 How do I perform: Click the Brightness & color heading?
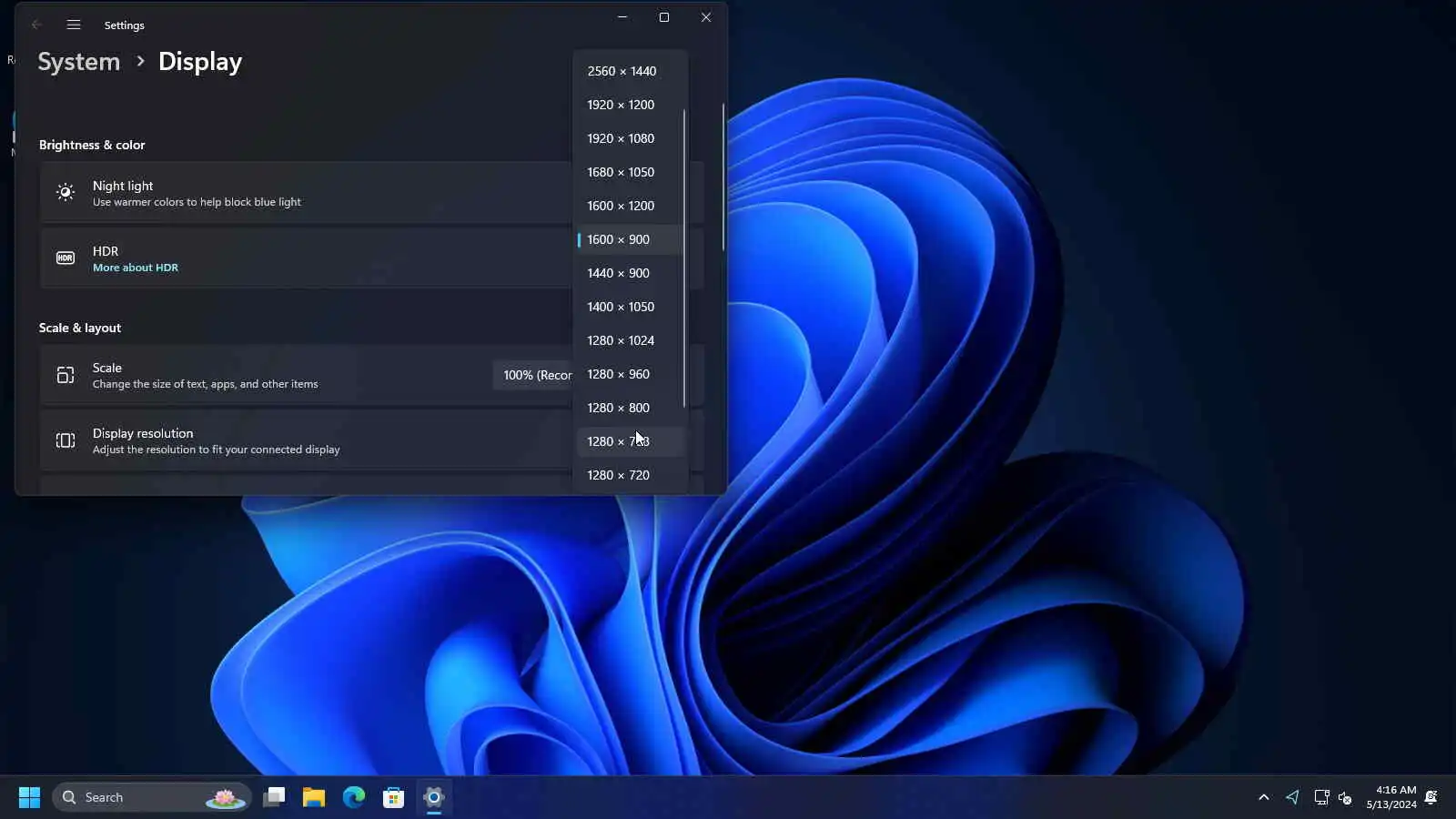tap(92, 145)
